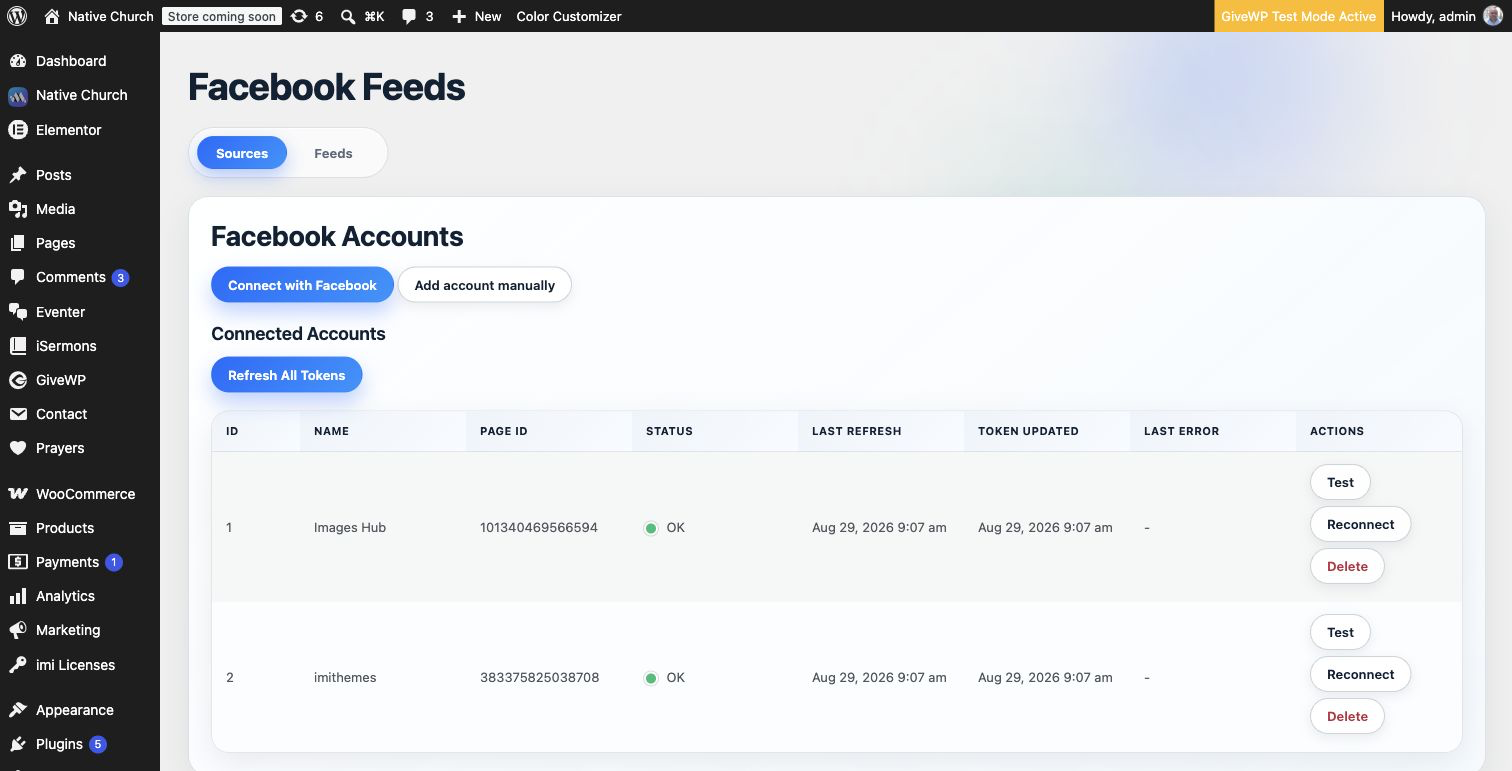Click the WordPress logo icon in admin bar
This screenshot has width=1512, height=771.
coord(17,16)
